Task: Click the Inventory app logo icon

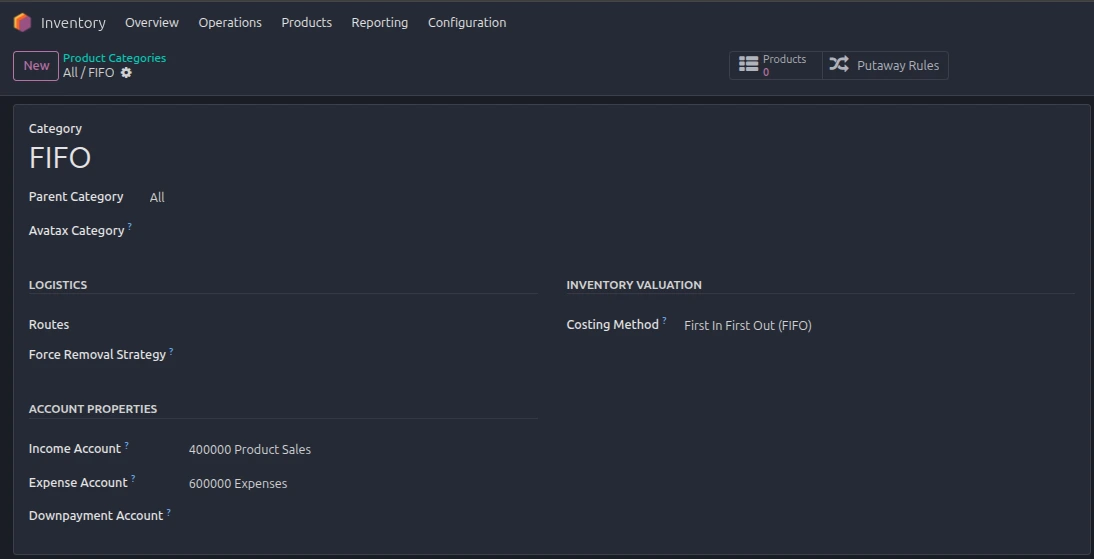Action: tap(22, 22)
